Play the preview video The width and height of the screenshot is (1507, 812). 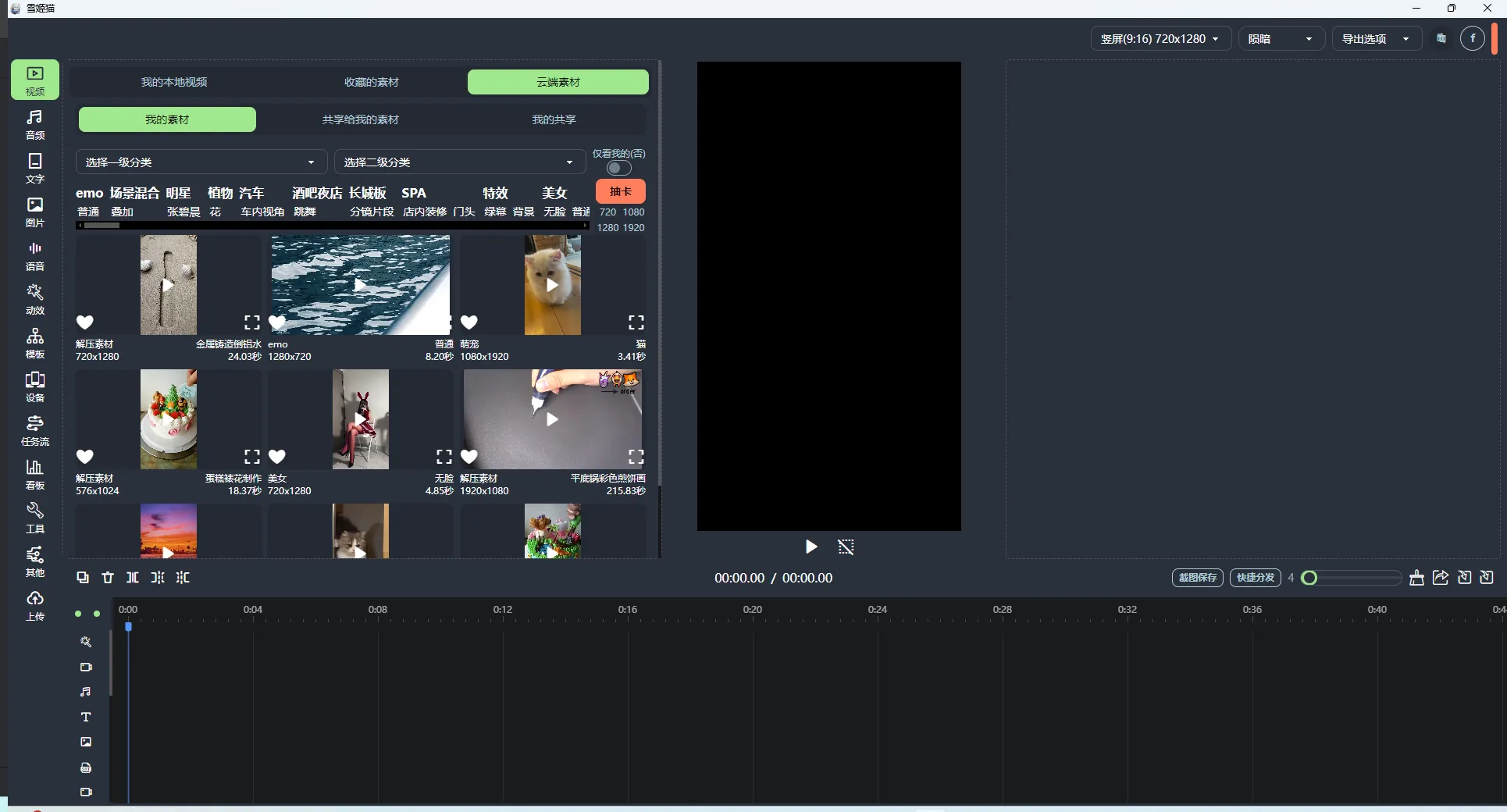tap(811, 547)
